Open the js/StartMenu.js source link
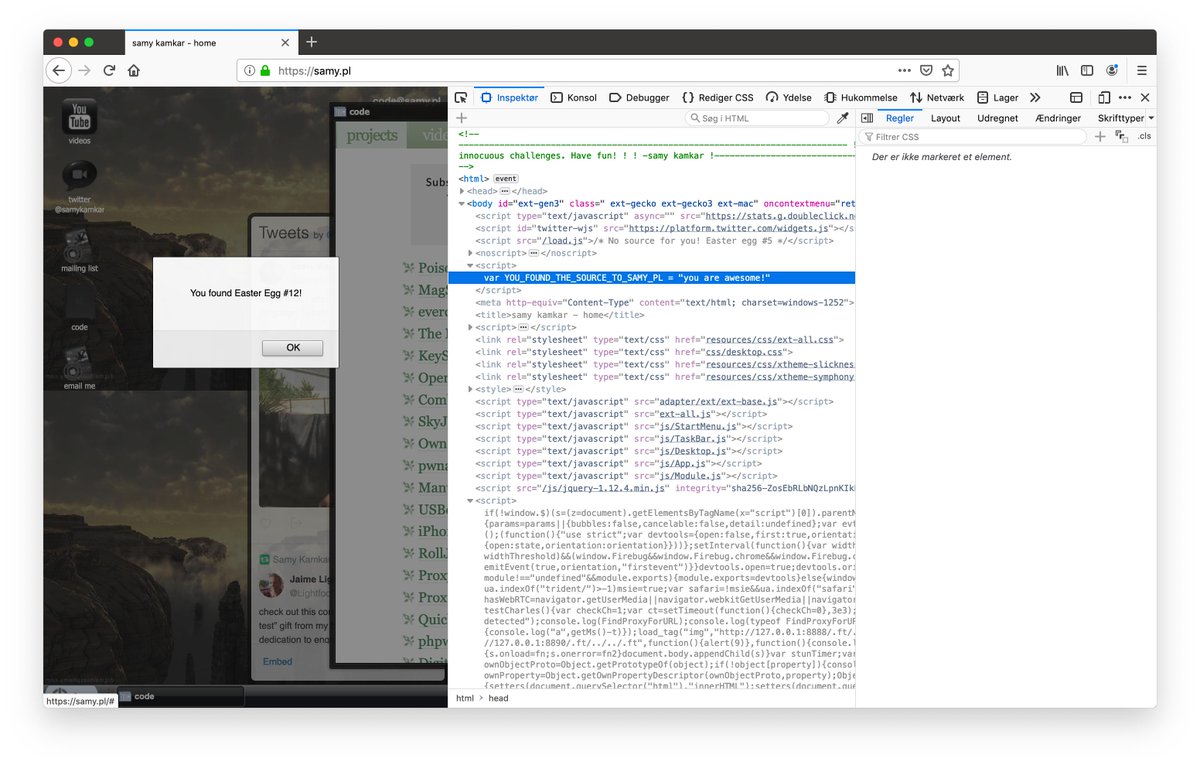Viewport: 1200px width, 765px height. 696,426
